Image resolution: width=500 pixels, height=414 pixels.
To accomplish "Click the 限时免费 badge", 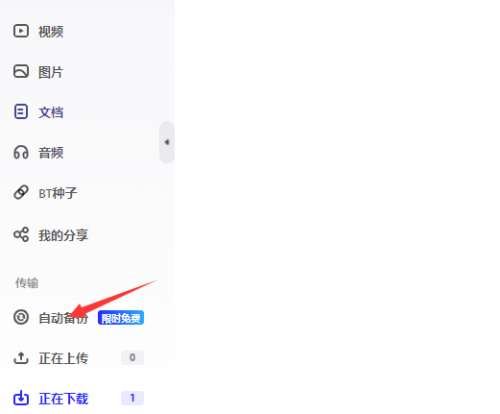I will 121,318.
